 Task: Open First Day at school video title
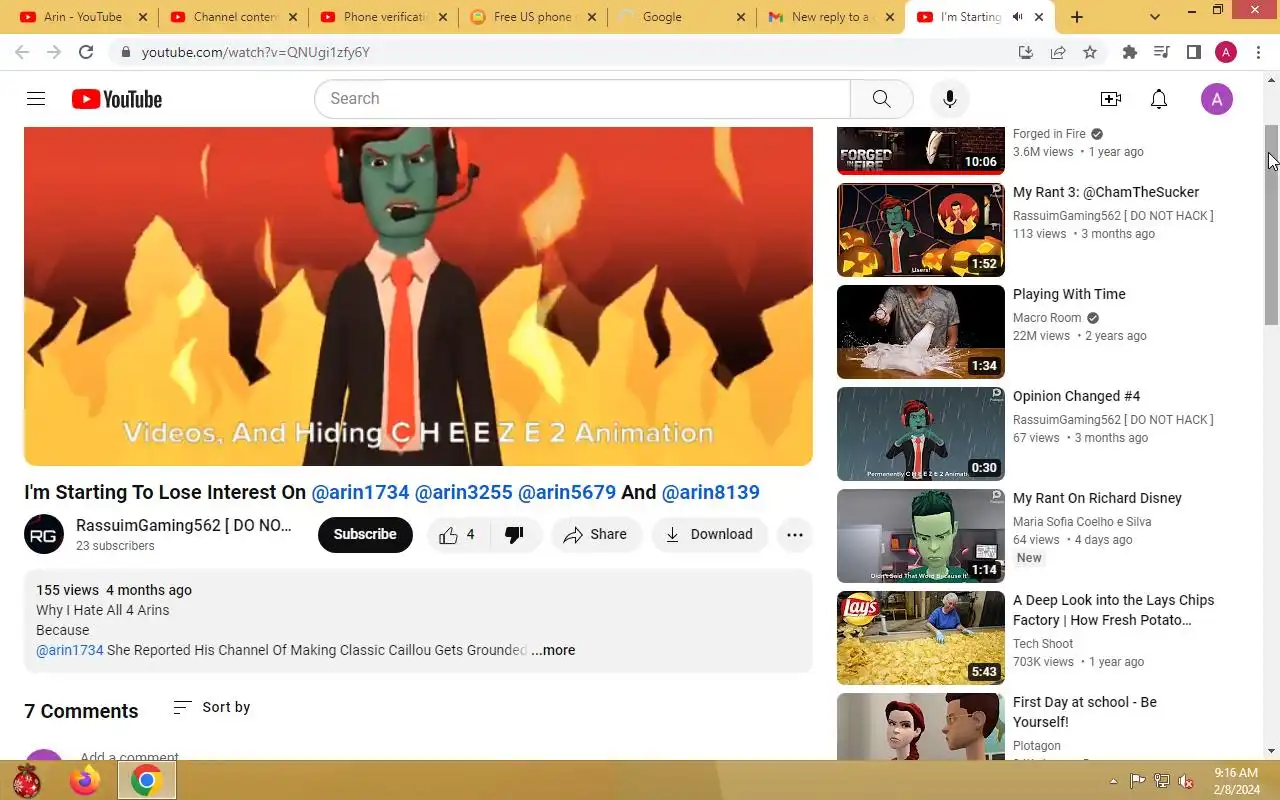point(1085,712)
